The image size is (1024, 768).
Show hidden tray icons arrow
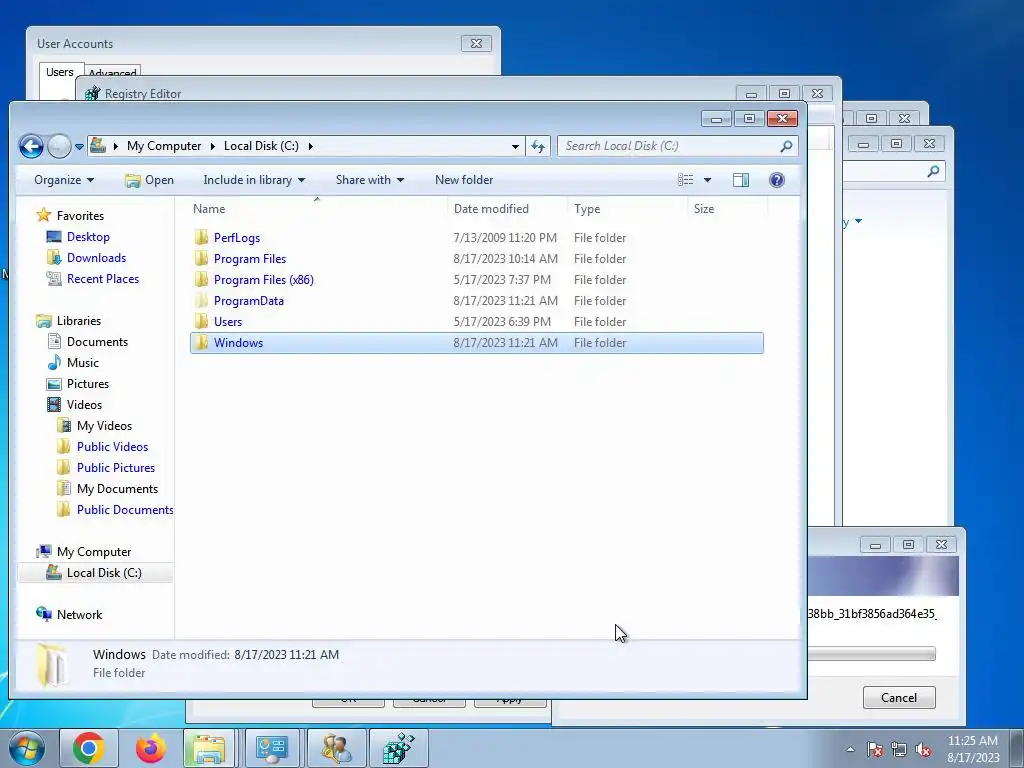coord(850,749)
